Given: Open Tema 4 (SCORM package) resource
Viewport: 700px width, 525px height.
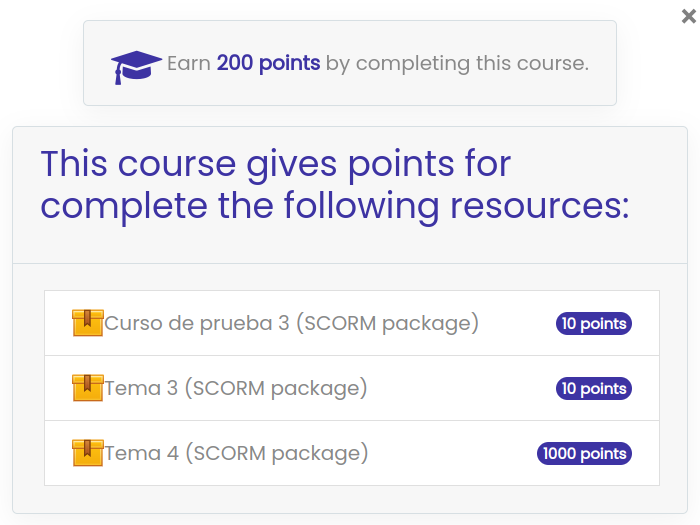Looking at the screenshot, I should [236, 453].
